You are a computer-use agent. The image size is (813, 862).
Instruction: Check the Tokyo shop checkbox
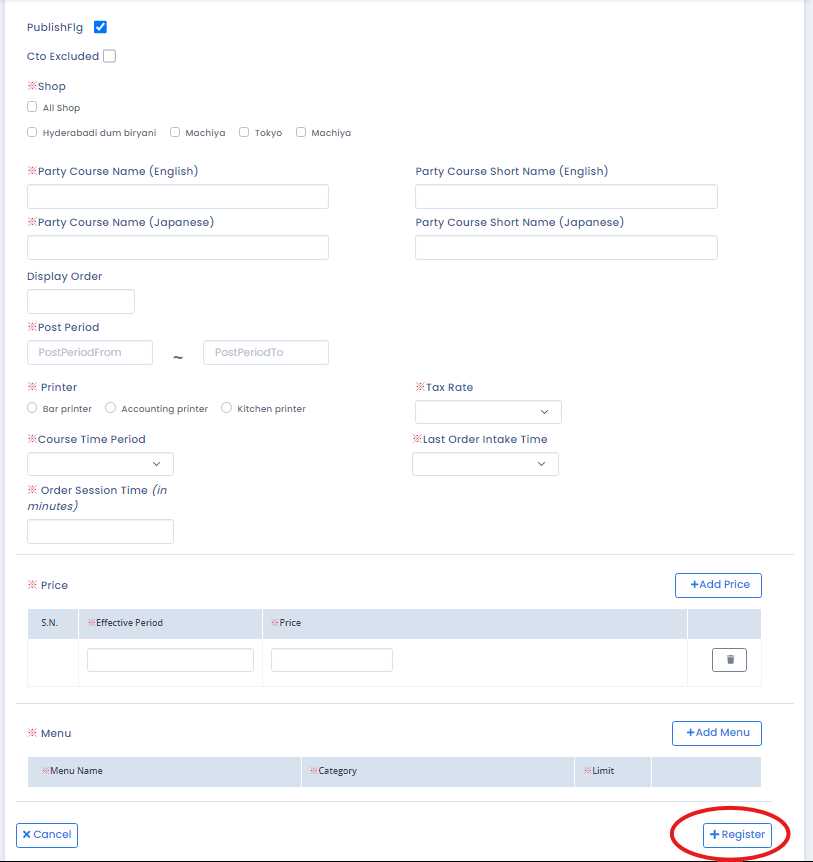tap(244, 132)
